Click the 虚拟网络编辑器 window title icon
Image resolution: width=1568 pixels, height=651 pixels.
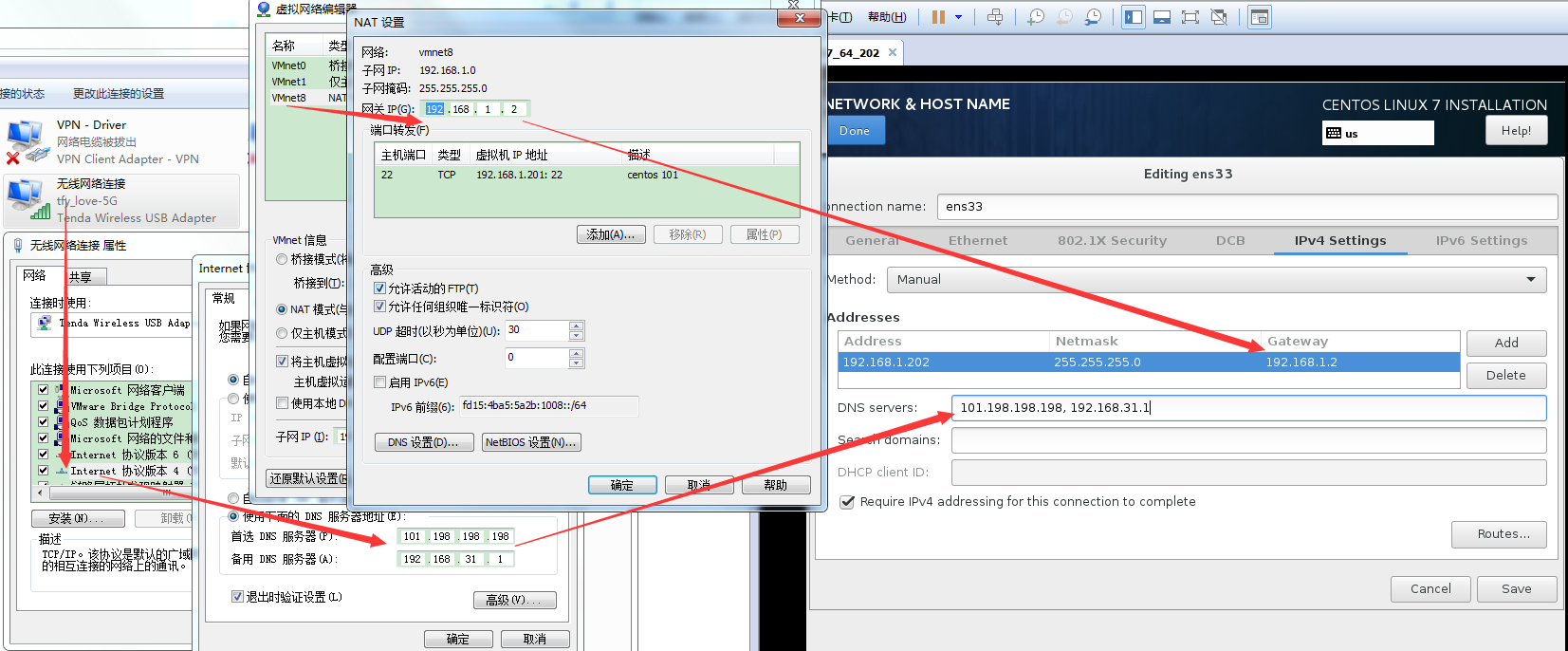265,9
